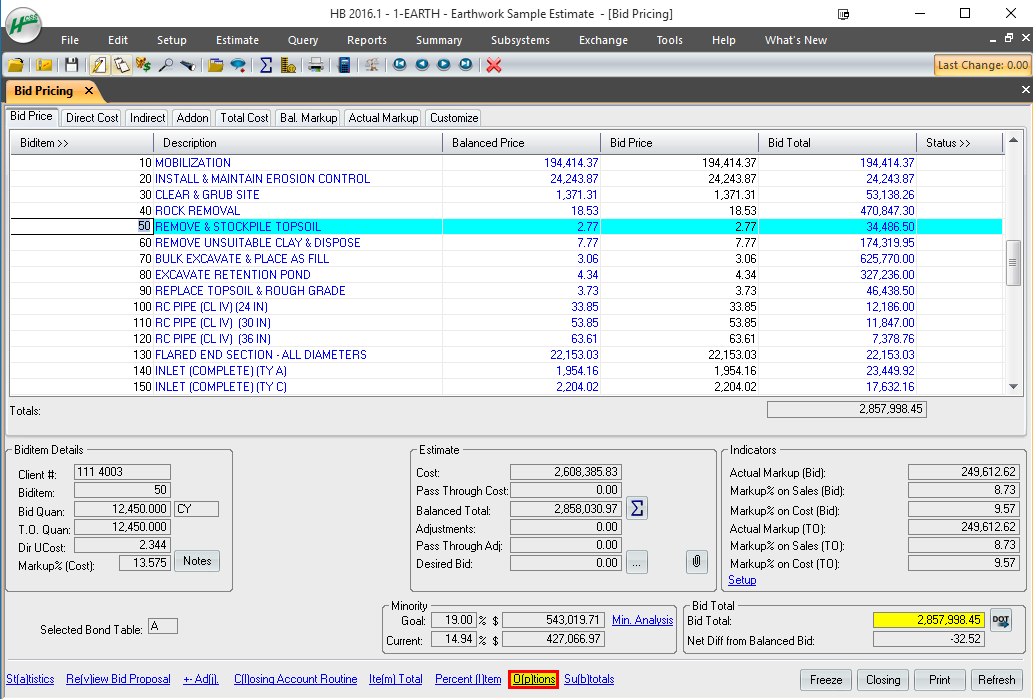
Task: Click the pencil and paper edit icon
Action: click(x=99, y=65)
